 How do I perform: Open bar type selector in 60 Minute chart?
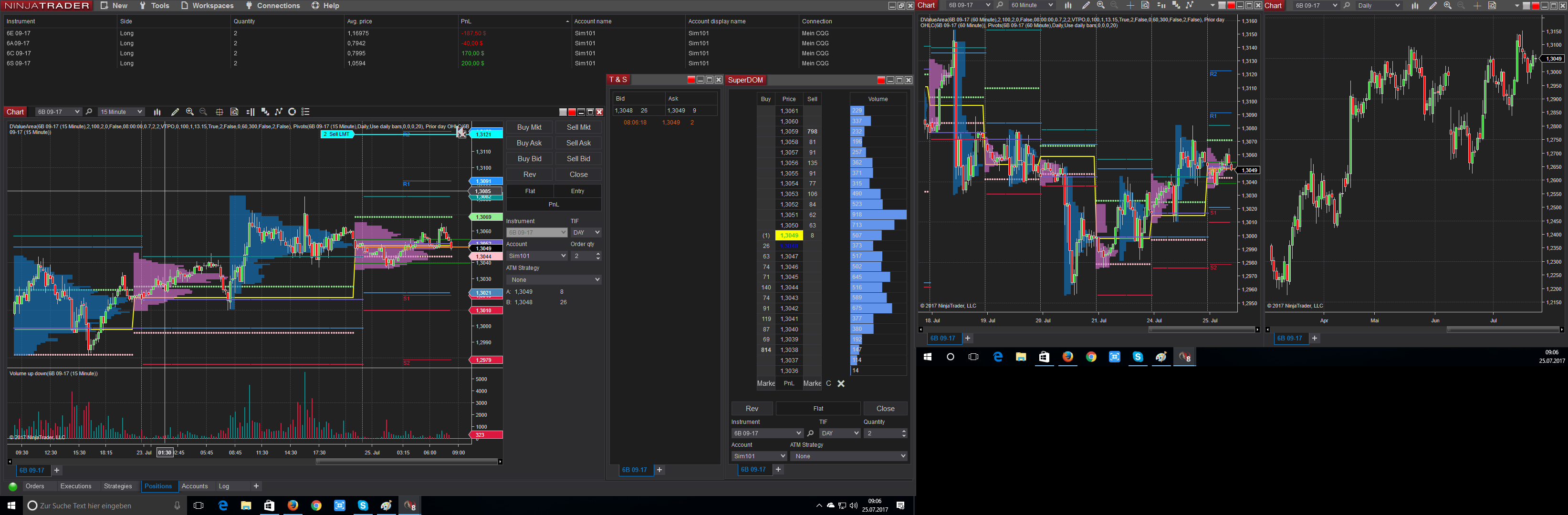pyautogui.click(x=1067, y=5)
